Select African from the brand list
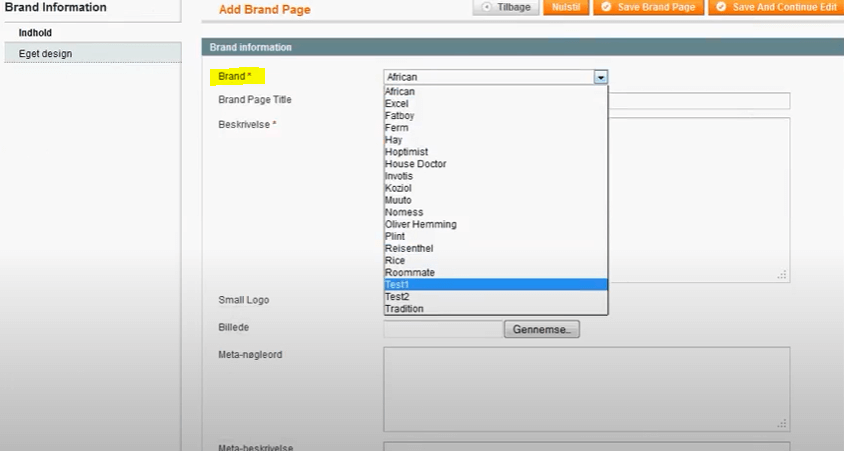This screenshot has width=844, height=451. (496, 91)
